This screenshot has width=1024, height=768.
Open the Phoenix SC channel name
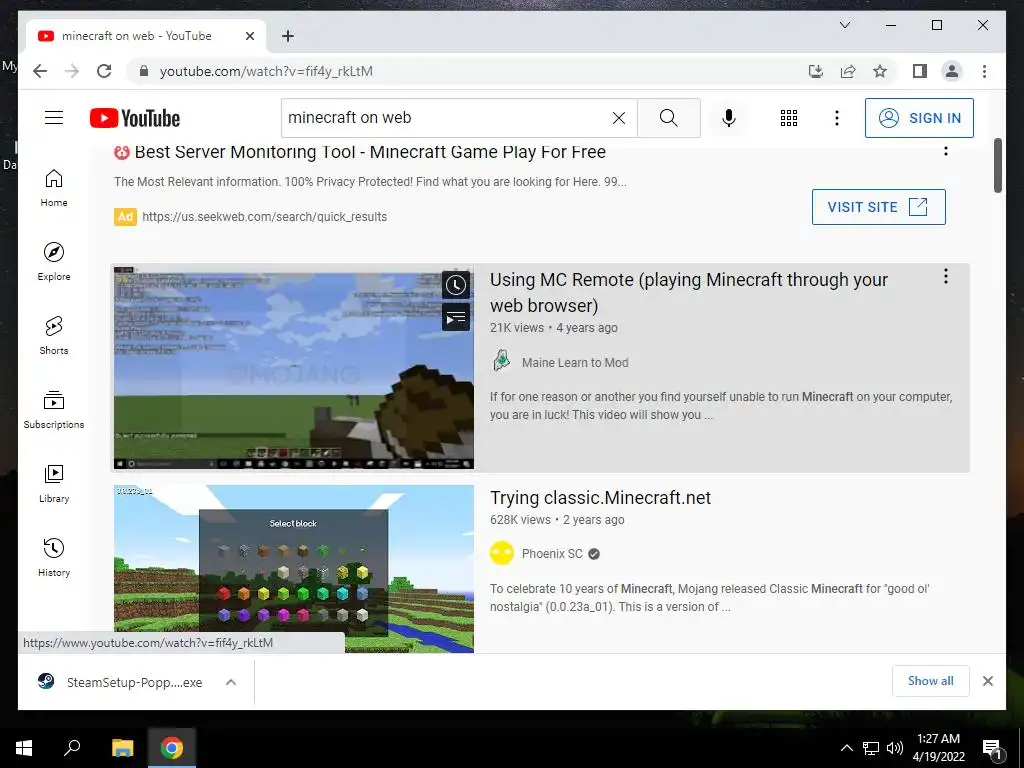[552, 554]
